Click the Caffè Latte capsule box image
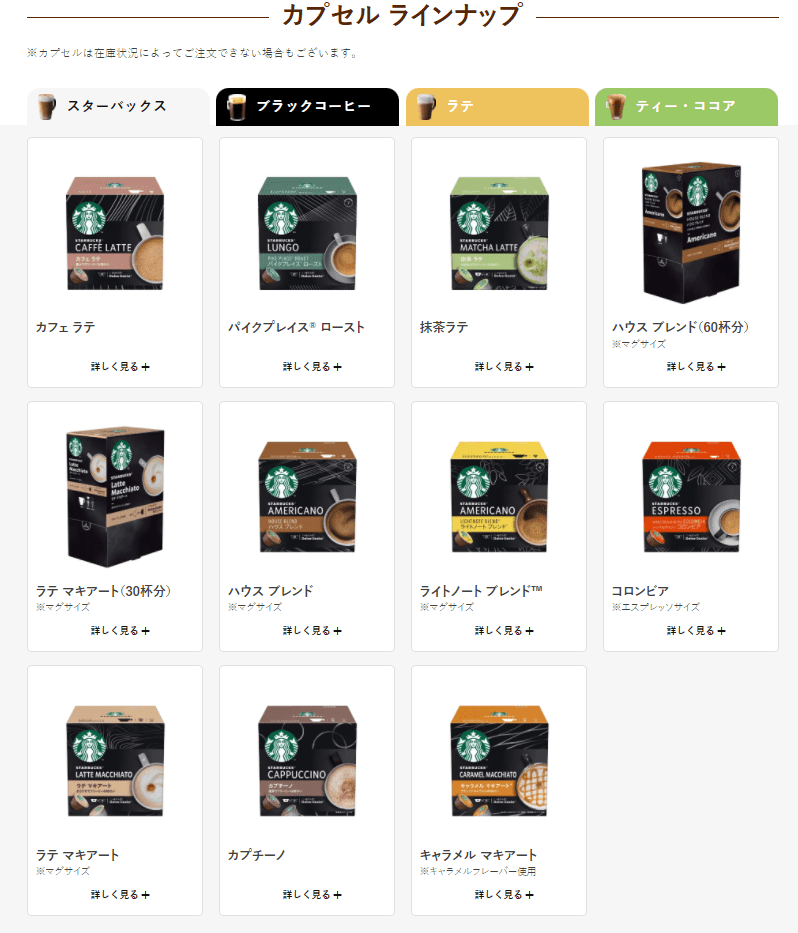The height and width of the screenshot is (933, 798). (115, 233)
